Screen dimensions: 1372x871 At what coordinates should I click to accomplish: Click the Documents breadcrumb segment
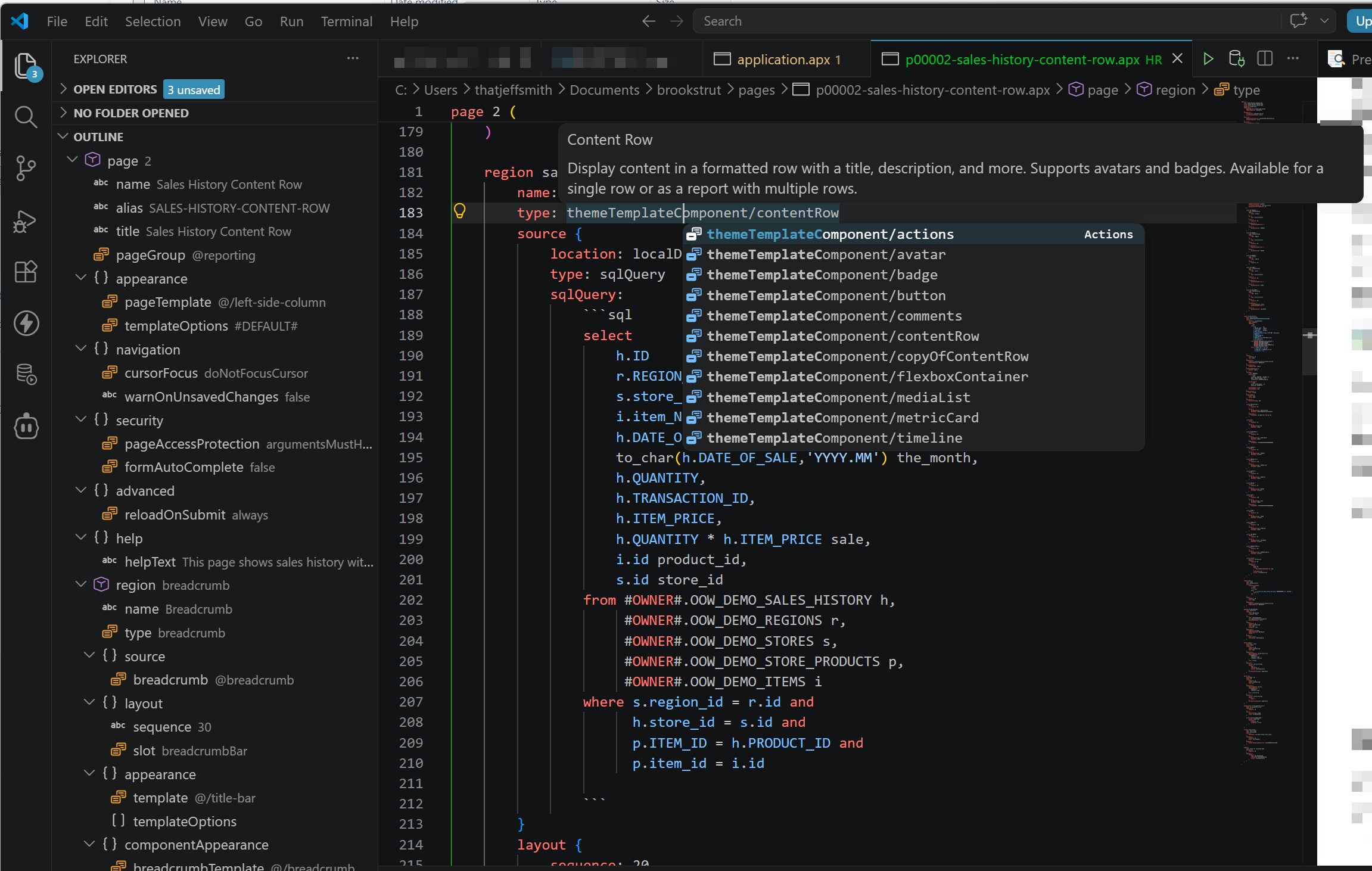click(604, 90)
